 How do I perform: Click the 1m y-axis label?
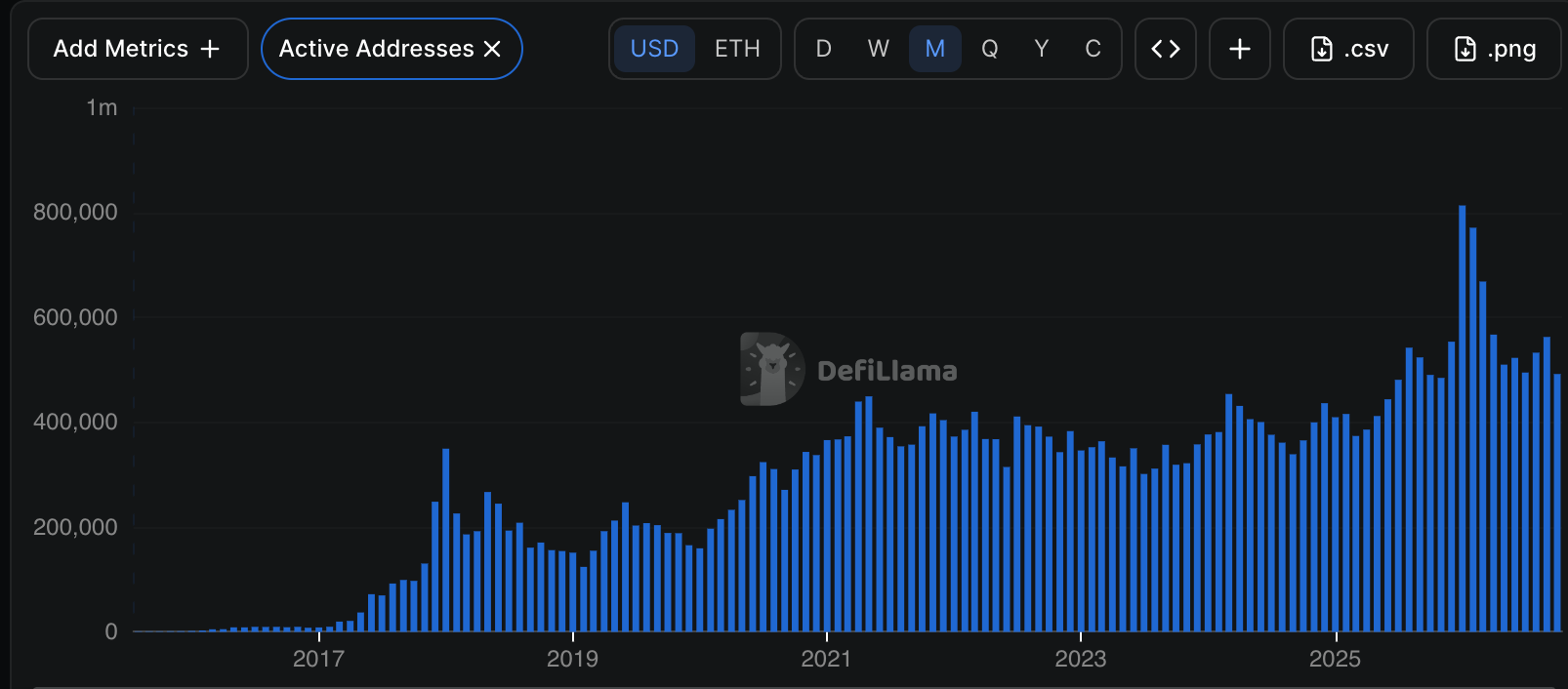102,107
